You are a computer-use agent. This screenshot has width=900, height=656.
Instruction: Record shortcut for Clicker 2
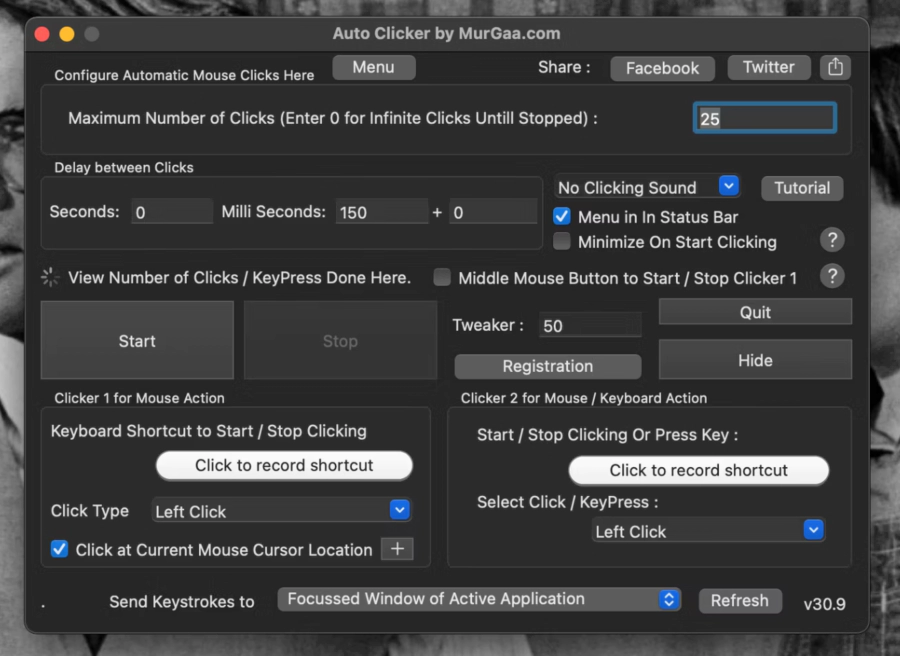pyautogui.click(x=699, y=470)
